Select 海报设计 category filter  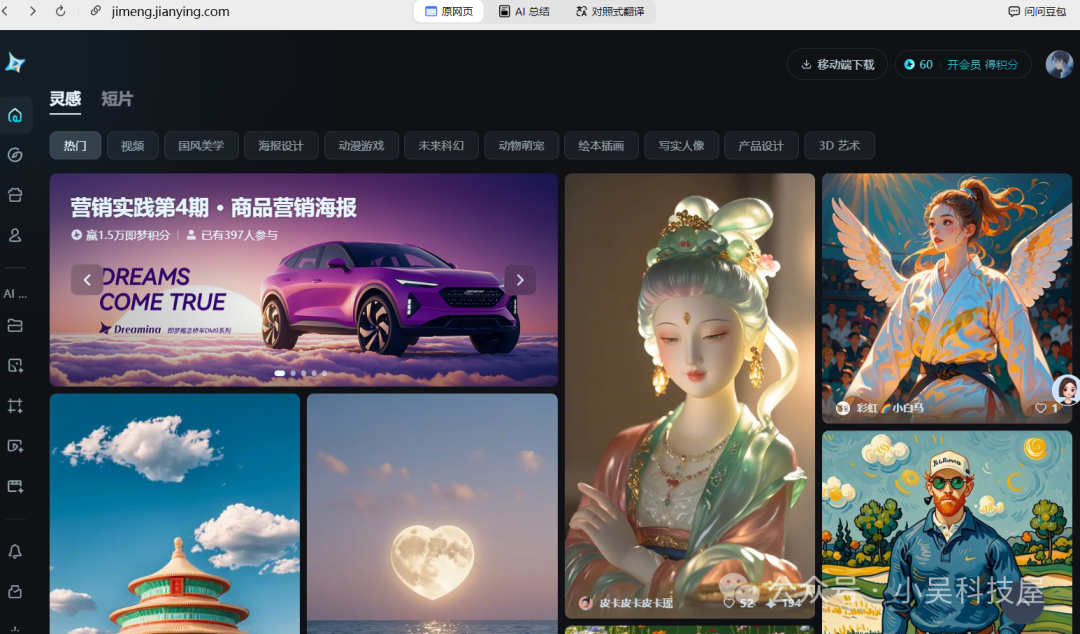281,145
